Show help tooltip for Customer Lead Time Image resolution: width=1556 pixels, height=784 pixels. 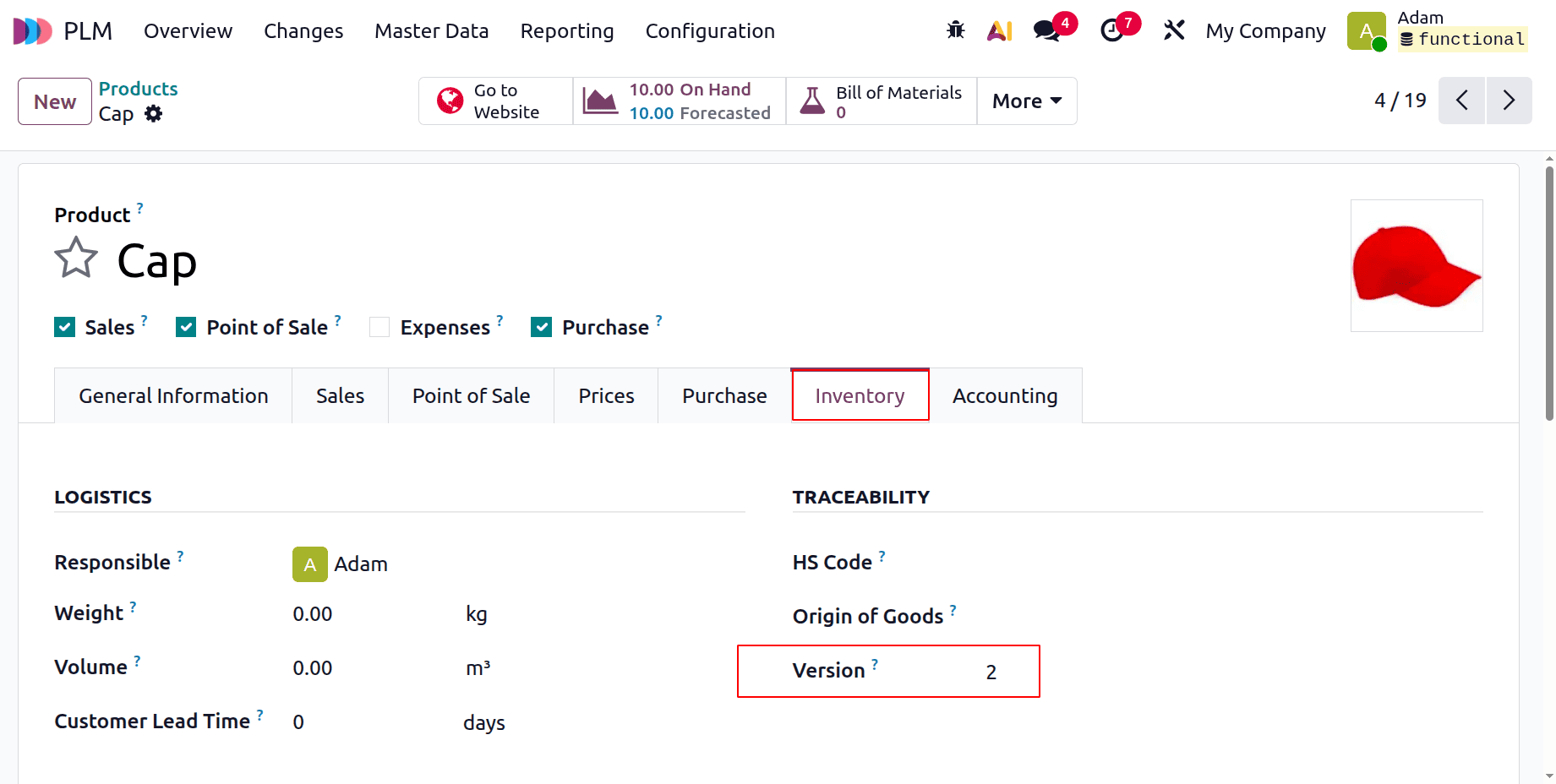(x=259, y=715)
